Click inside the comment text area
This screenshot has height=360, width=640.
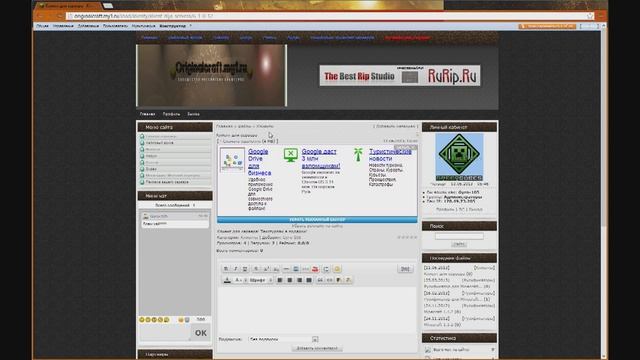(317, 310)
